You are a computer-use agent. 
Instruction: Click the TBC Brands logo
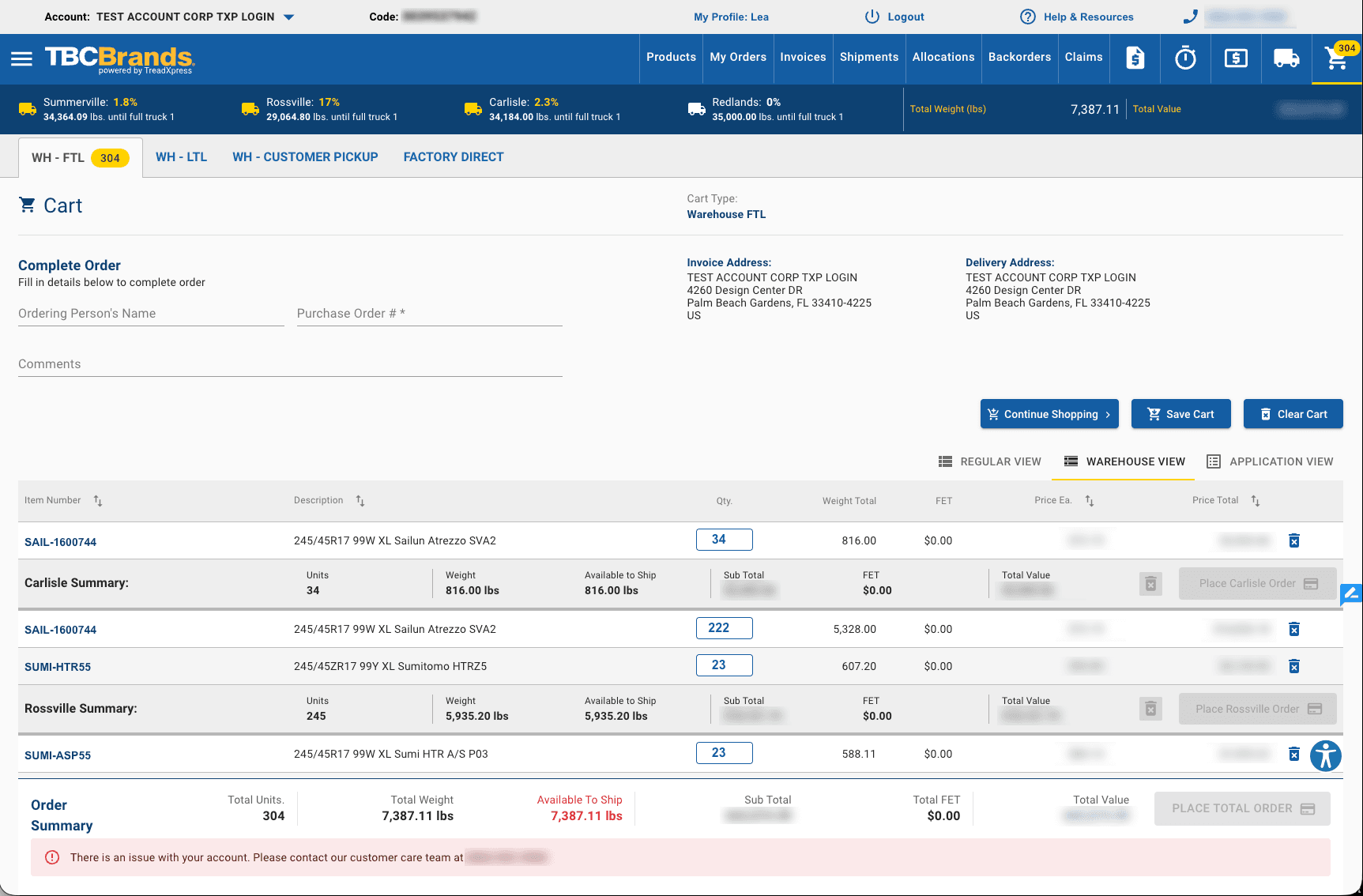point(119,59)
